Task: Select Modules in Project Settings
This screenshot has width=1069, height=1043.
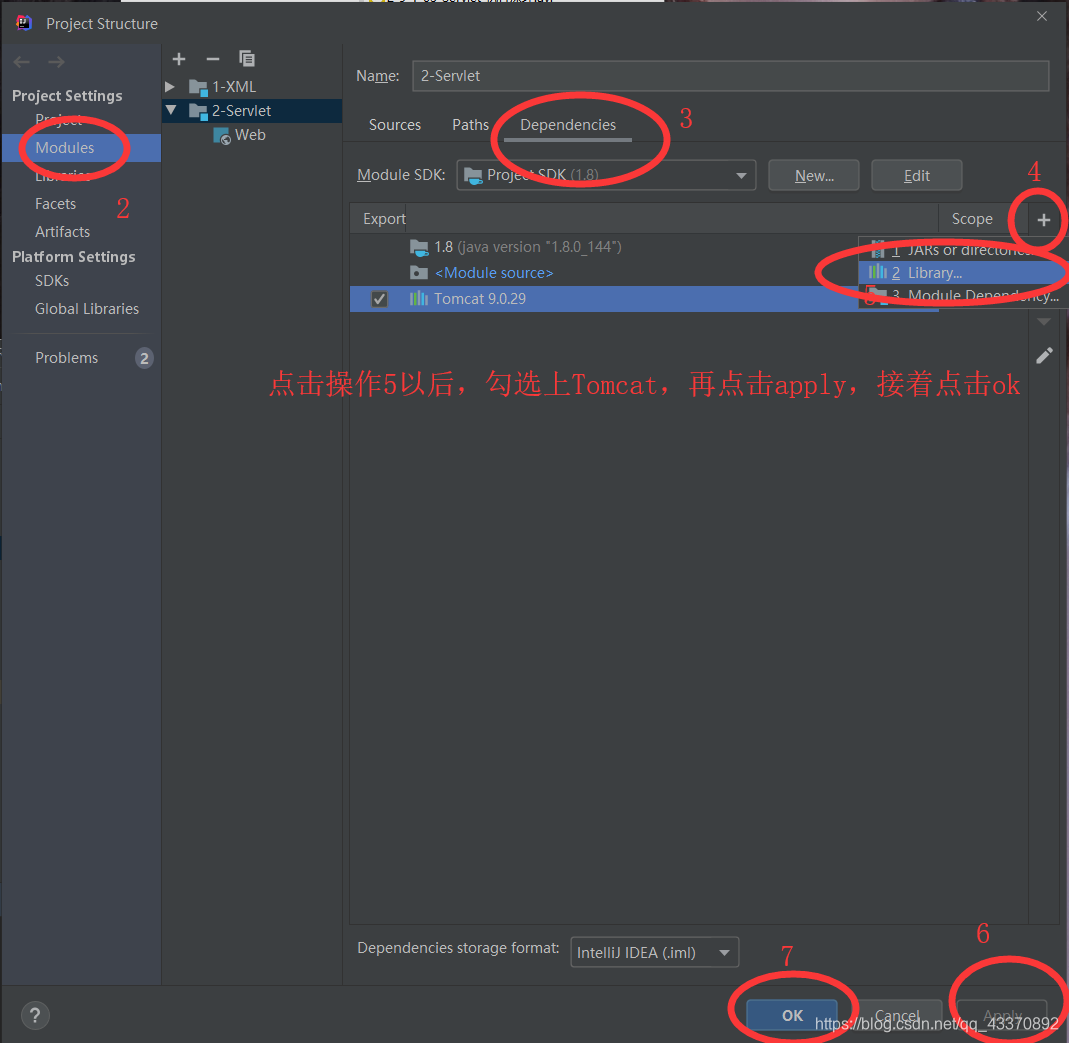Action: (x=81, y=148)
